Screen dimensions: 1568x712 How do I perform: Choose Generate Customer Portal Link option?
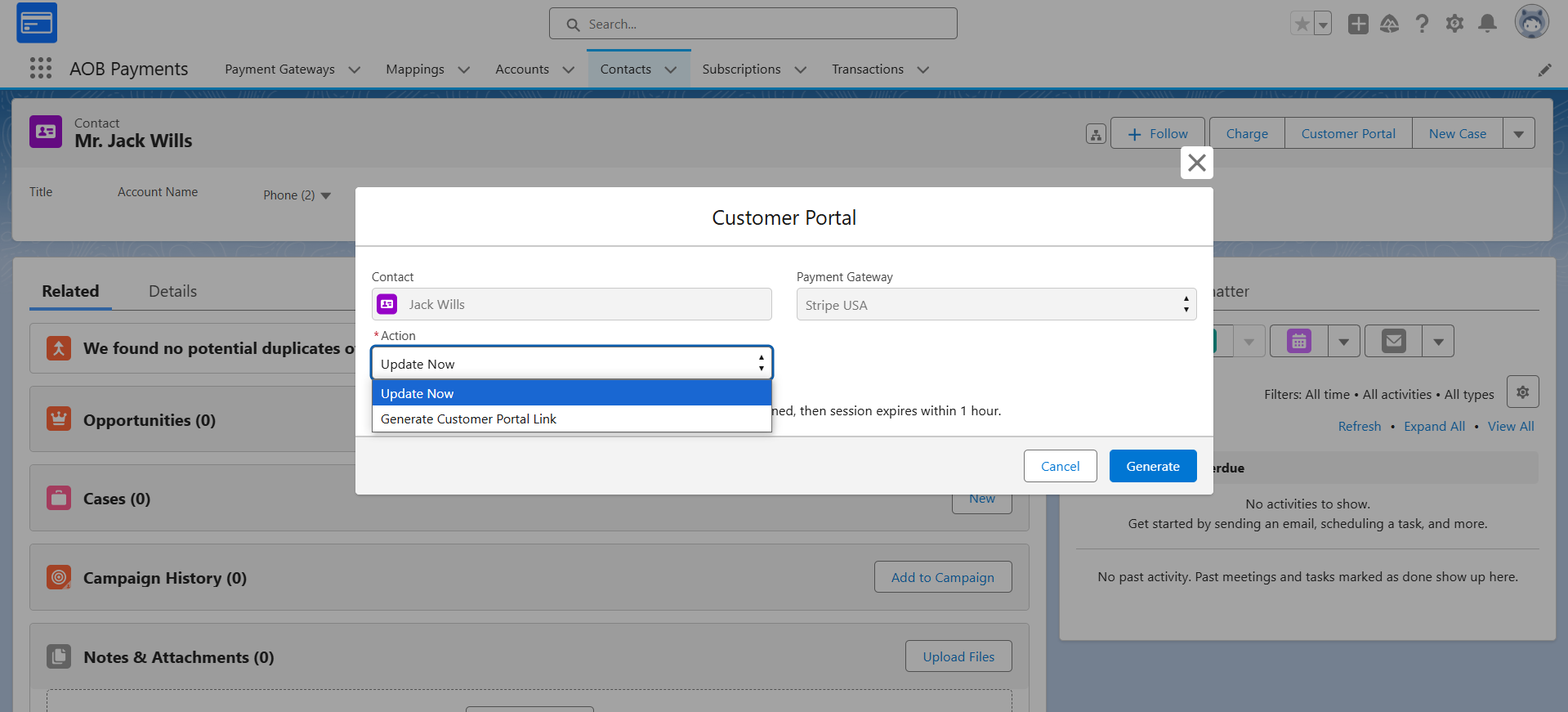(572, 419)
